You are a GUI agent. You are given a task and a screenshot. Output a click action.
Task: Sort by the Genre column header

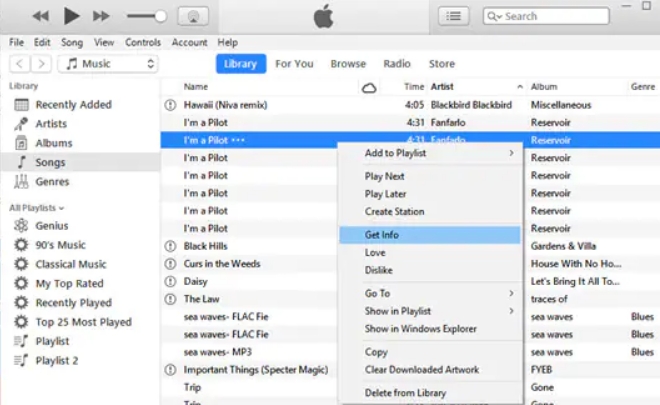643,87
